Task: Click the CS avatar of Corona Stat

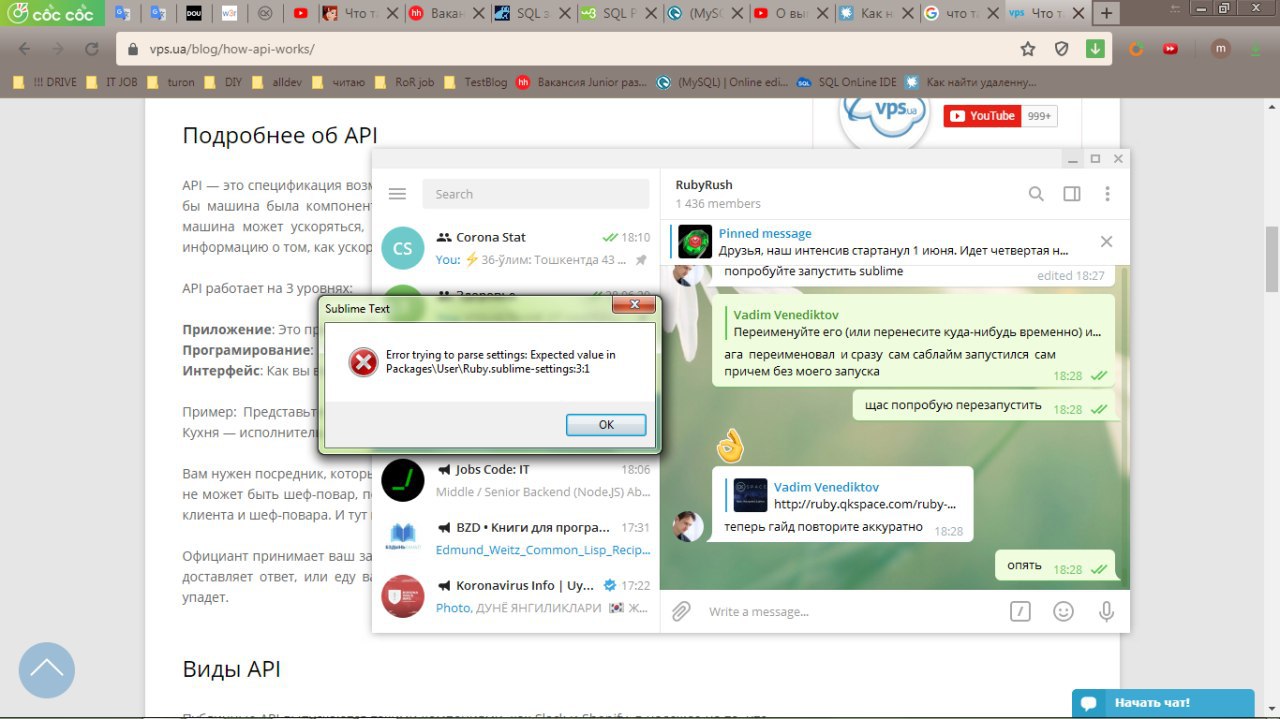Action: (x=403, y=248)
